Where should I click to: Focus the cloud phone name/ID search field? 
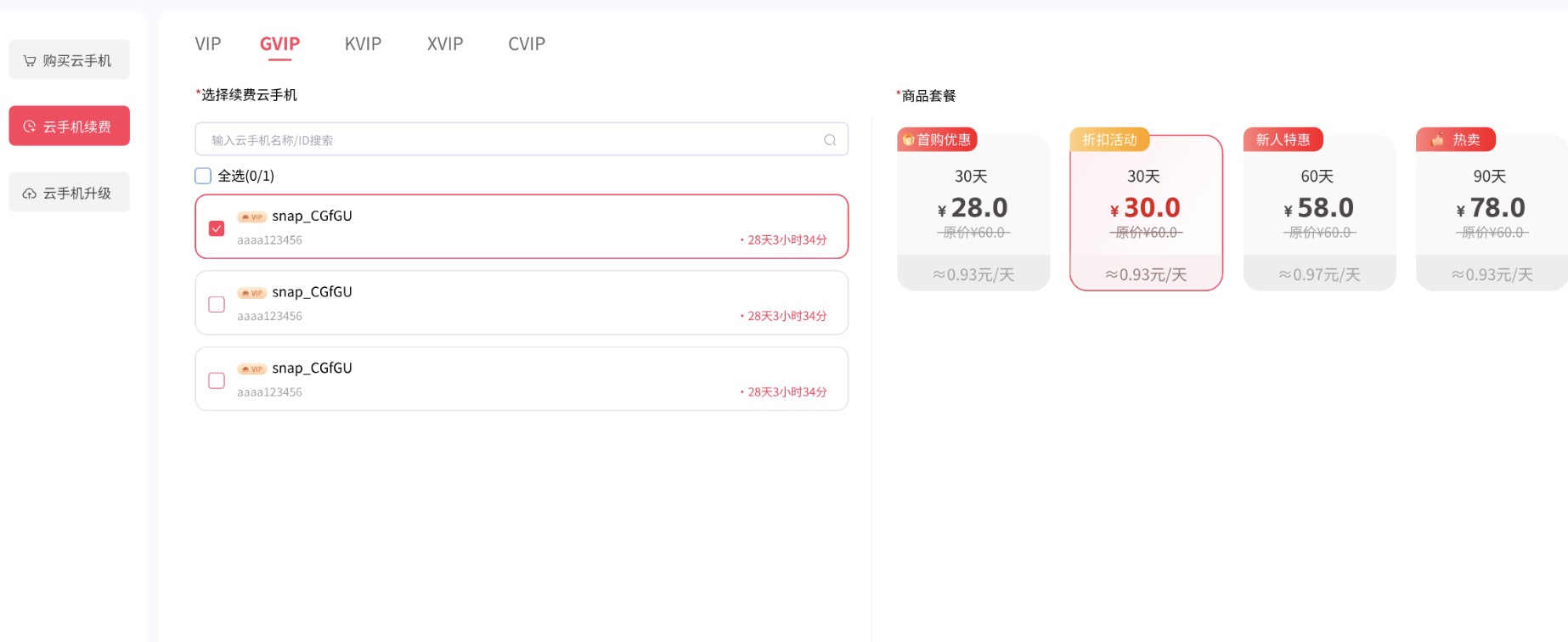tap(510, 140)
